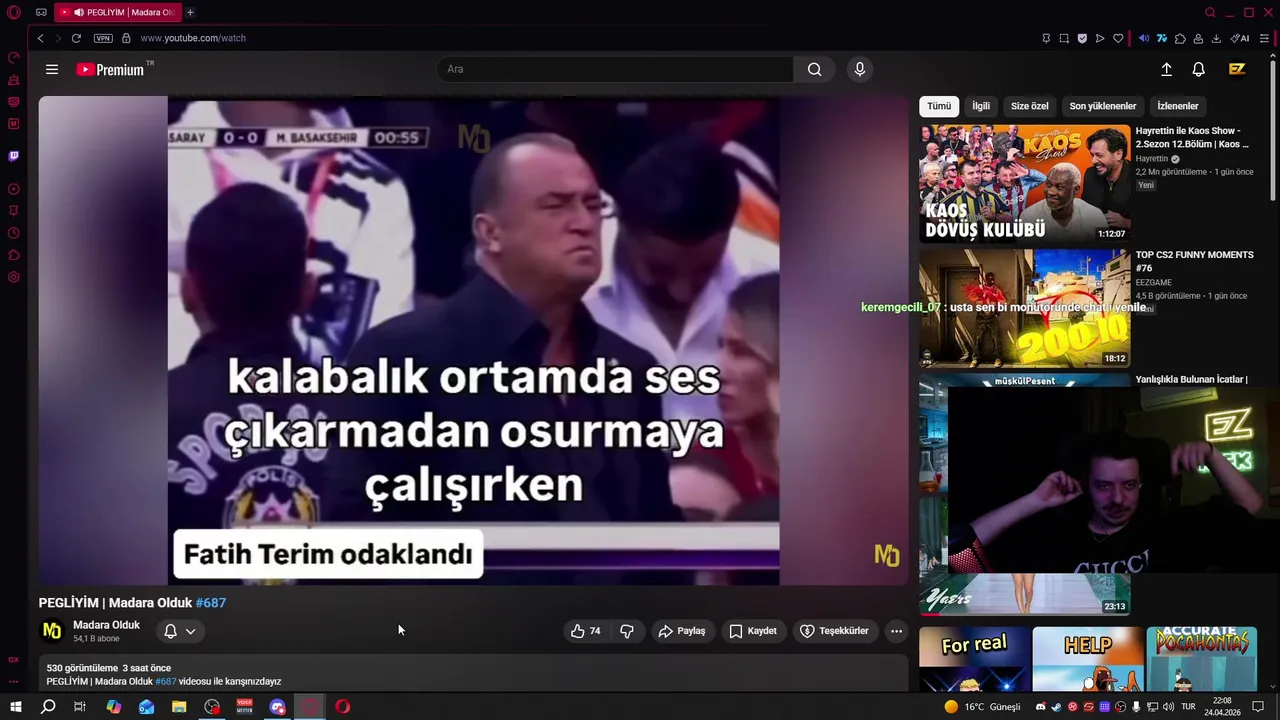The width and height of the screenshot is (1280, 720).
Task: Open the CS2 200 IQ video thumbnail
Action: tap(1025, 308)
